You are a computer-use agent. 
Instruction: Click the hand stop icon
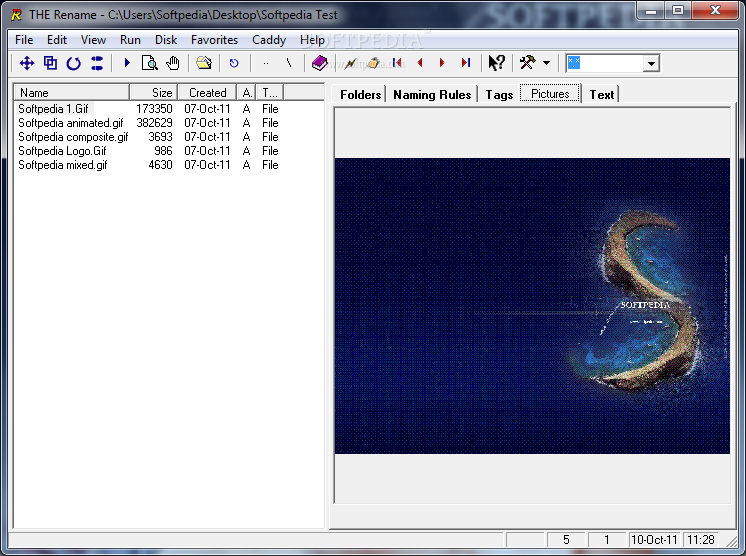pyautogui.click(x=173, y=63)
